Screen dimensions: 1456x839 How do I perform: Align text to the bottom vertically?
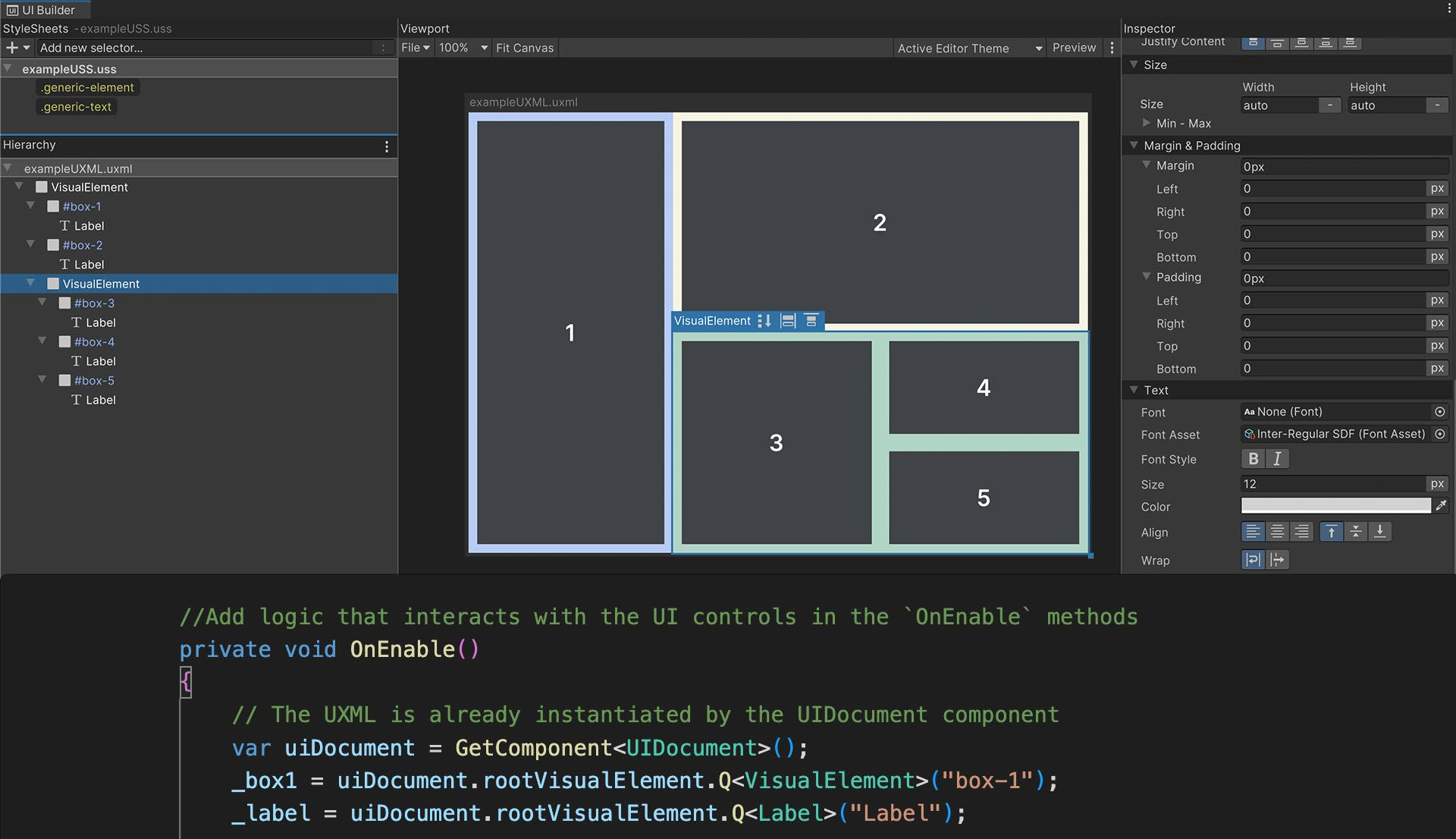tap(1380, 532)
